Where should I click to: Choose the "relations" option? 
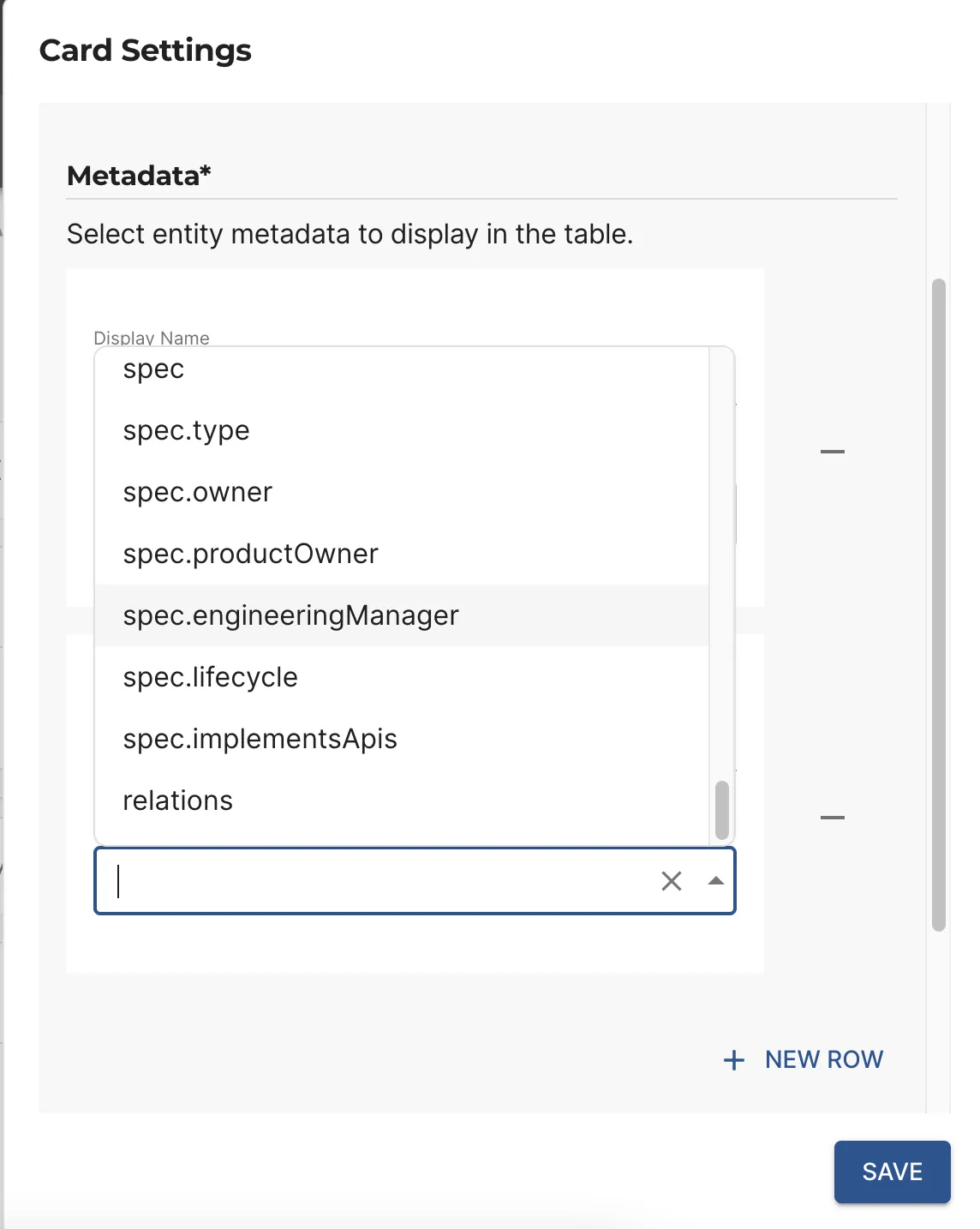[178, 801]
